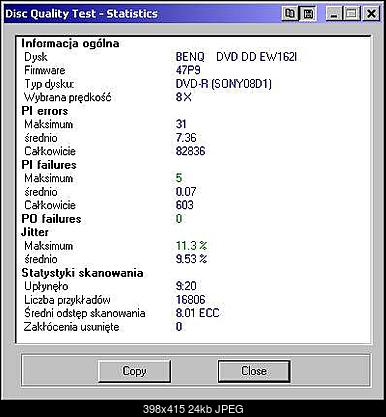Select the Wybrana prędkość label
The image size is (386, 417).
pyautogui.click(x=67, y=97)
